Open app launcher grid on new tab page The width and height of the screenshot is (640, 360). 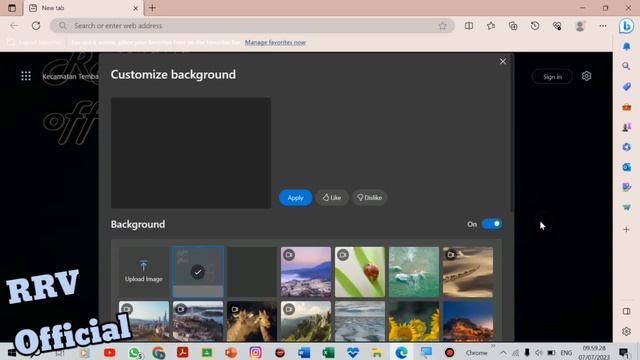[26, 76]
